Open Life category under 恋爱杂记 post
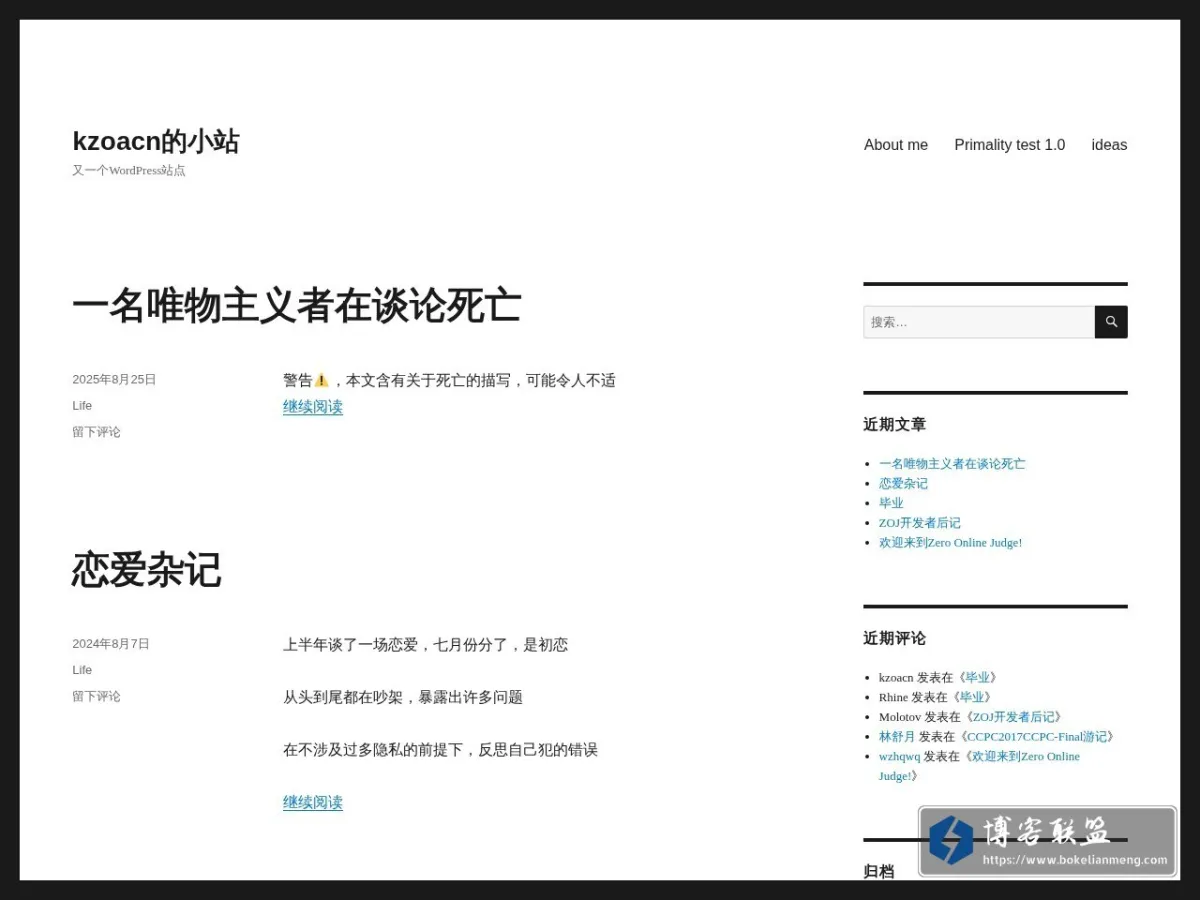The width and height of the screenshot is (1200, 900). (82, 669)
